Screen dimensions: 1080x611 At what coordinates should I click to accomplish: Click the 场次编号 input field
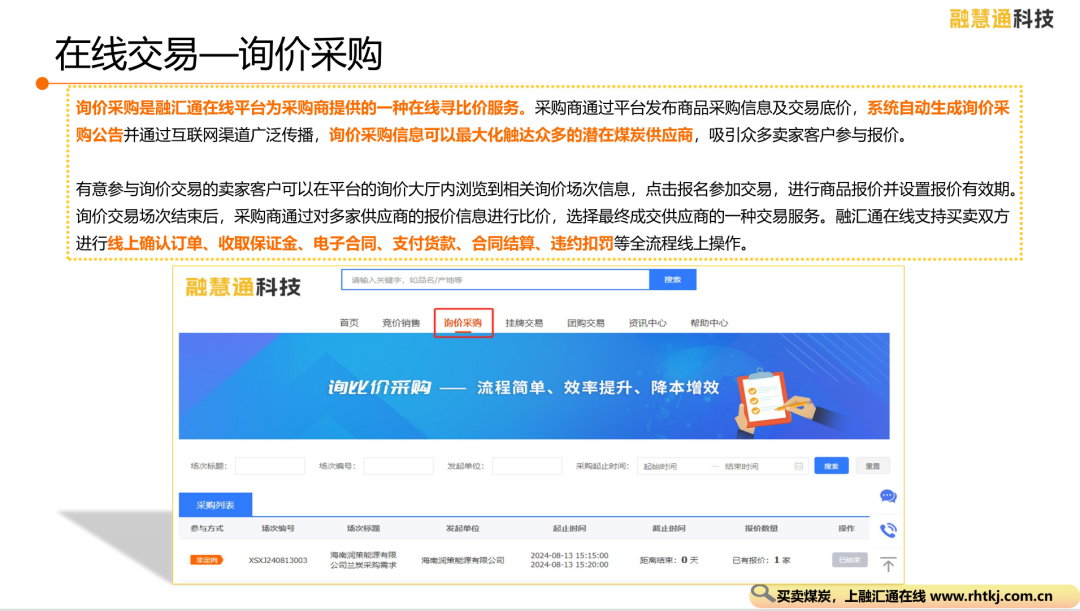point(398,466)
